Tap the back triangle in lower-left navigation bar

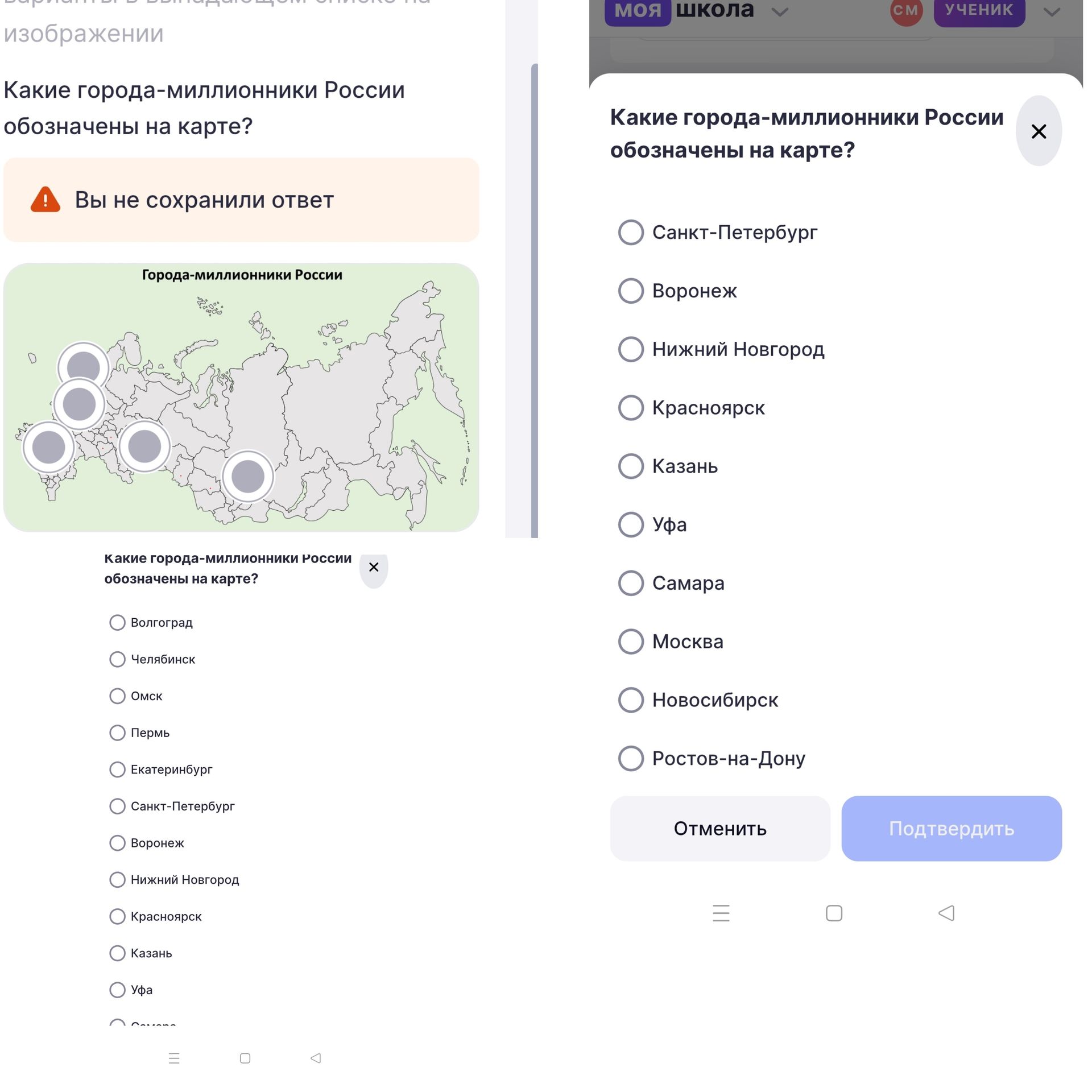click(316, 1058)
